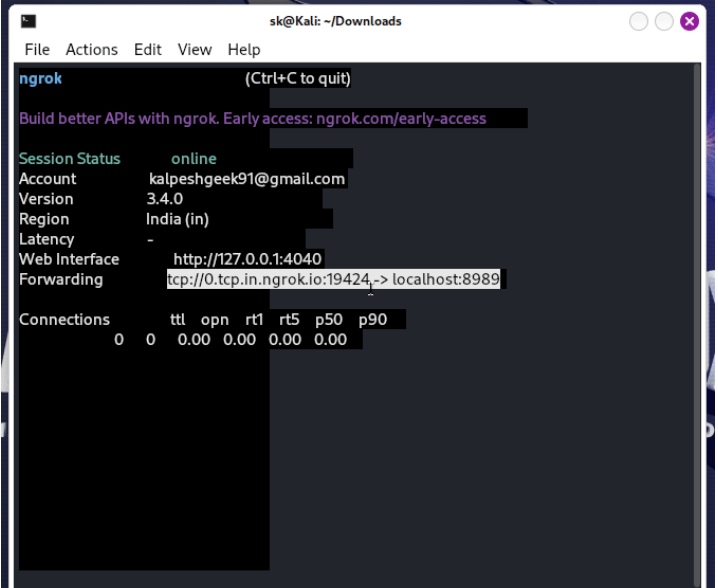Viewport: 718px width, 588px height.
Task: Click the '(Ctrl+C to quit)' text
Action: [x=298, y=78]
